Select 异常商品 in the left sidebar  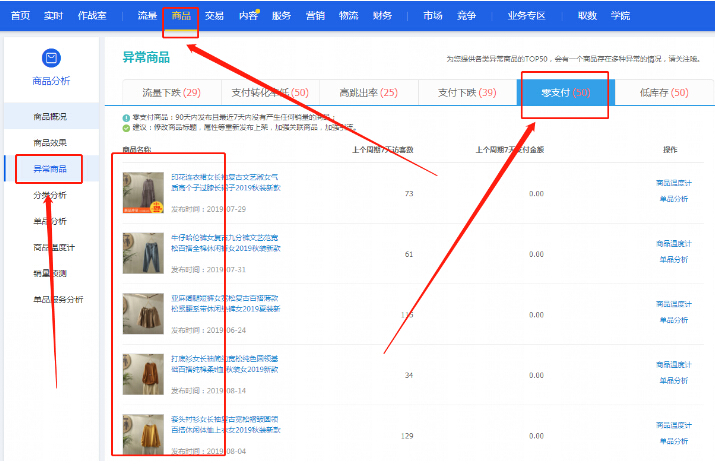[51, 169]
